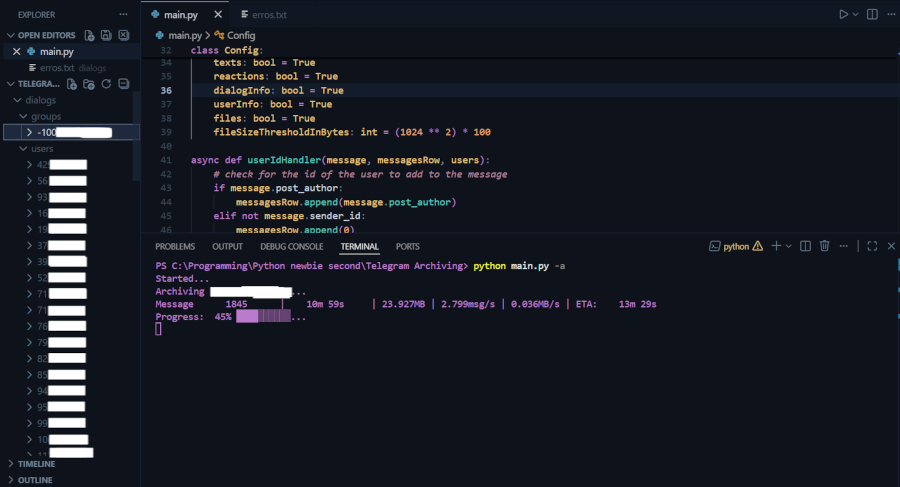Image resolution: width=900 pixels, height=487 pixels.
Task: Refresh the Explorer file tree
Action: (x=106, y=84)
